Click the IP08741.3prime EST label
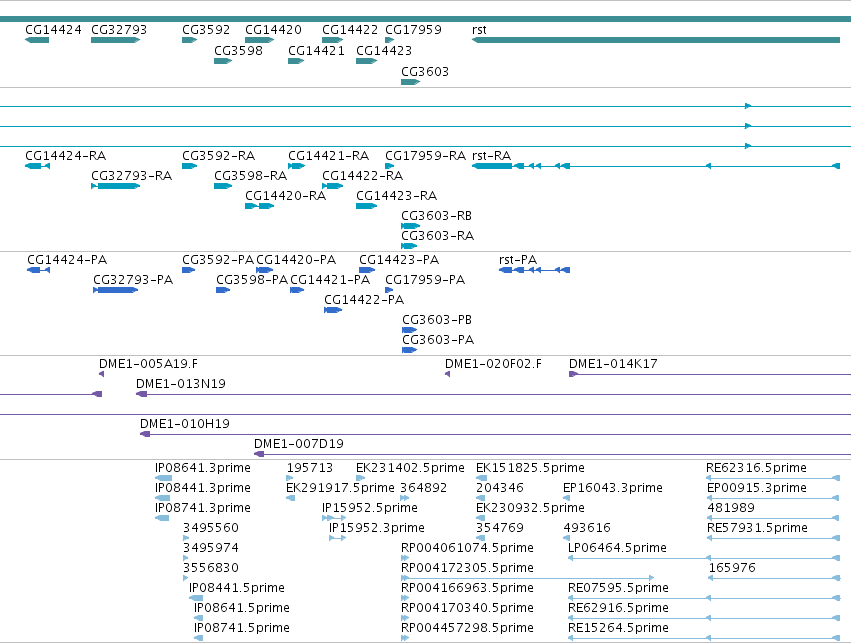The image size is (851, 643). 203,508
